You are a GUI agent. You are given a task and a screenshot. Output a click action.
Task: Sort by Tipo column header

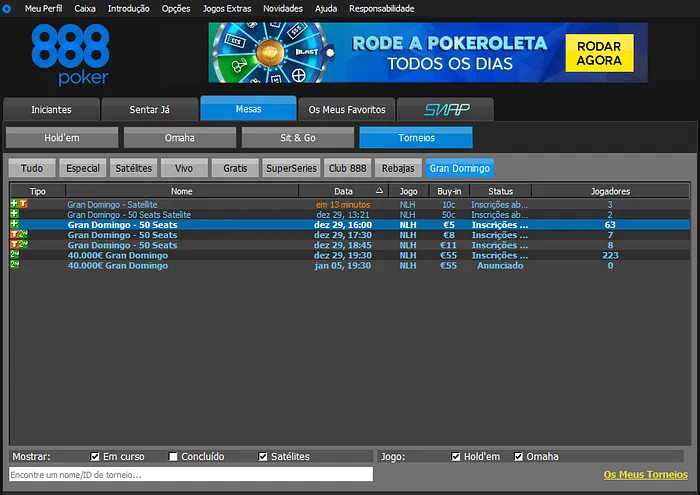(38, 191)
